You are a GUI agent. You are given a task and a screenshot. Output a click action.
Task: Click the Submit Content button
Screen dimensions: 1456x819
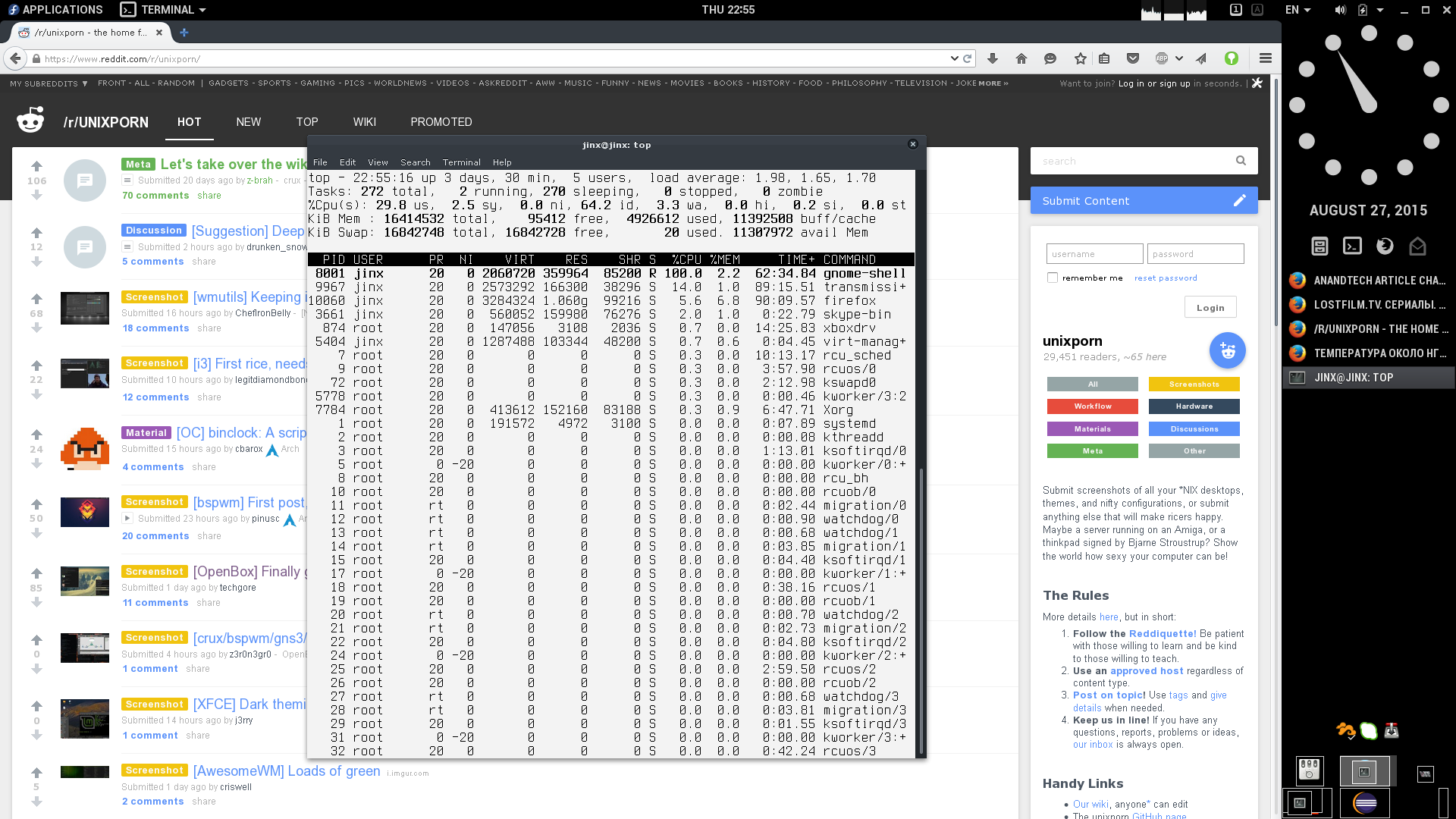tap(1144, 201)
